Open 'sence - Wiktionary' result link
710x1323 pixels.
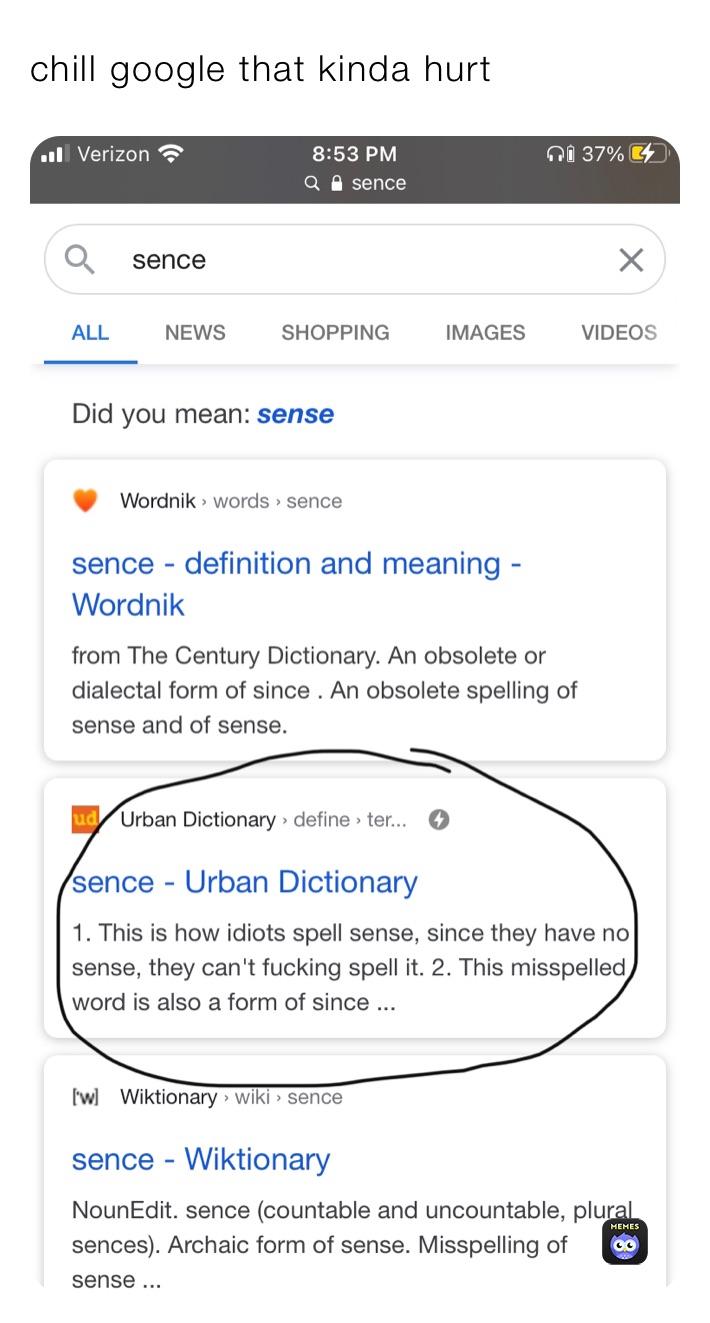click(201, 1159)
